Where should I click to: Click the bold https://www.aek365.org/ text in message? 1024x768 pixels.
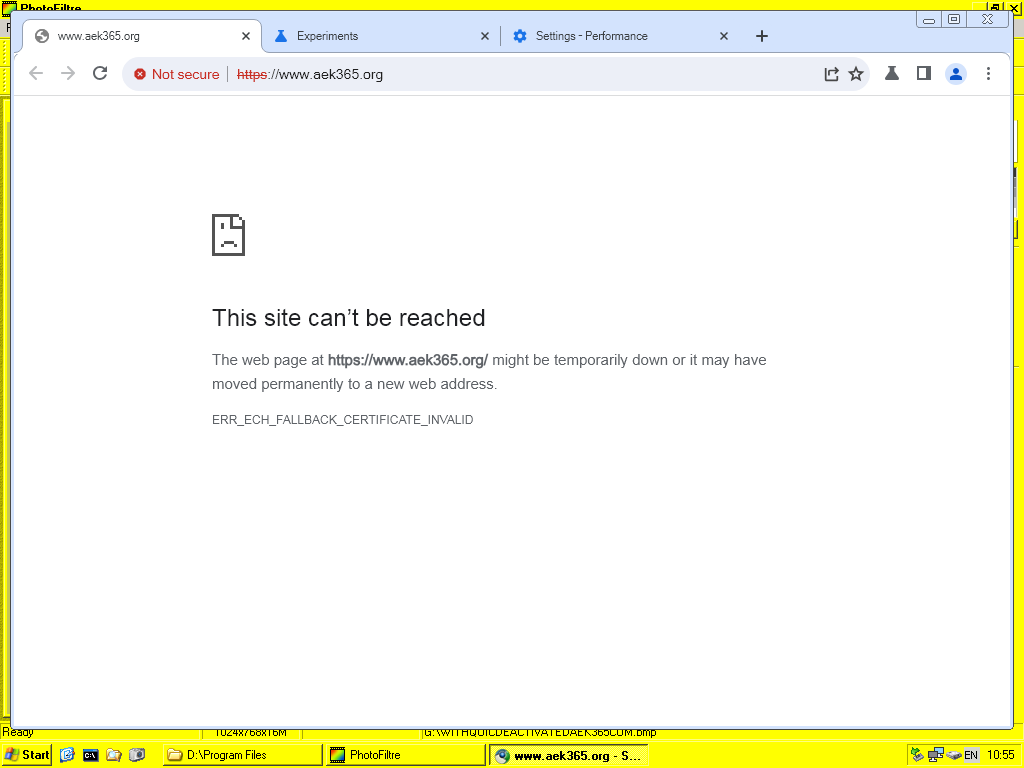tap(408, 360)
